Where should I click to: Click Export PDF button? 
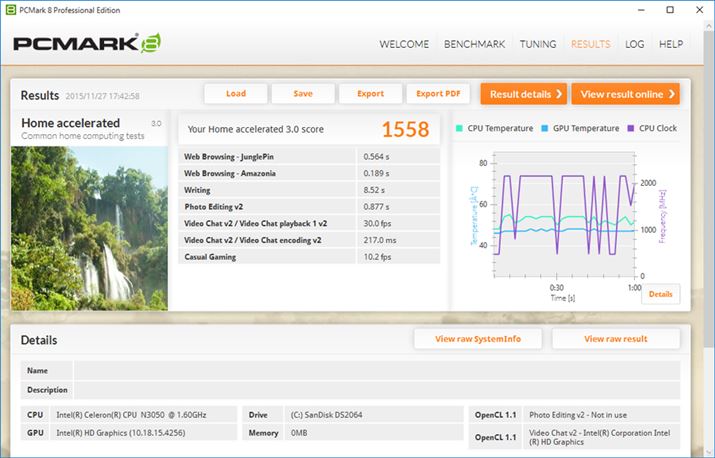(x=438, y=94)
